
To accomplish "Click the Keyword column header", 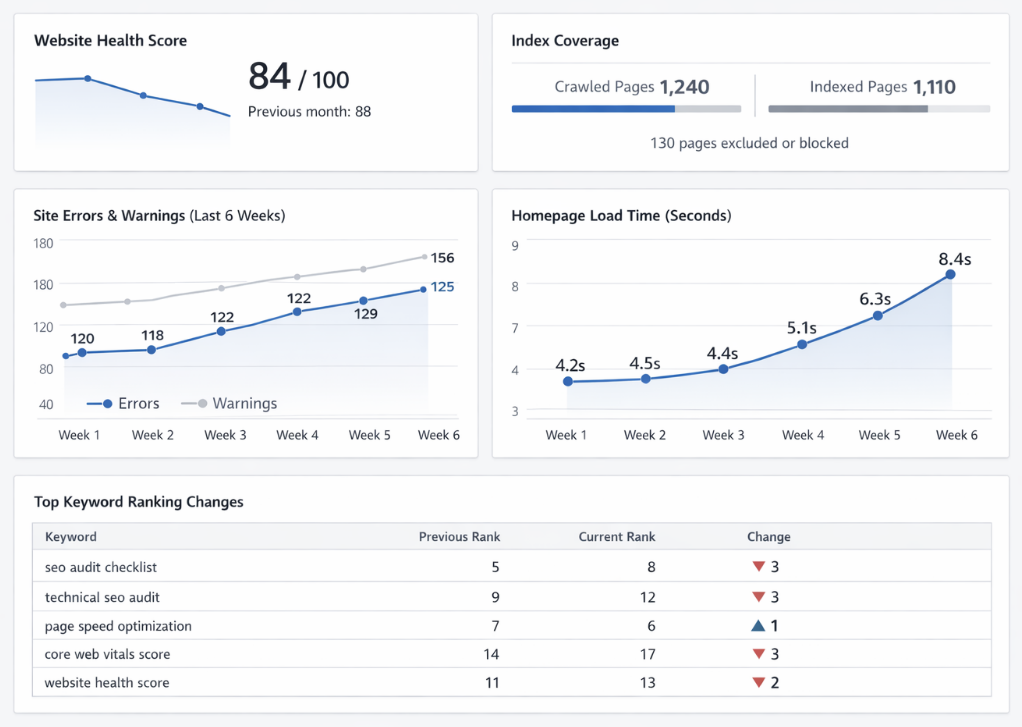I will click(71, 537).
